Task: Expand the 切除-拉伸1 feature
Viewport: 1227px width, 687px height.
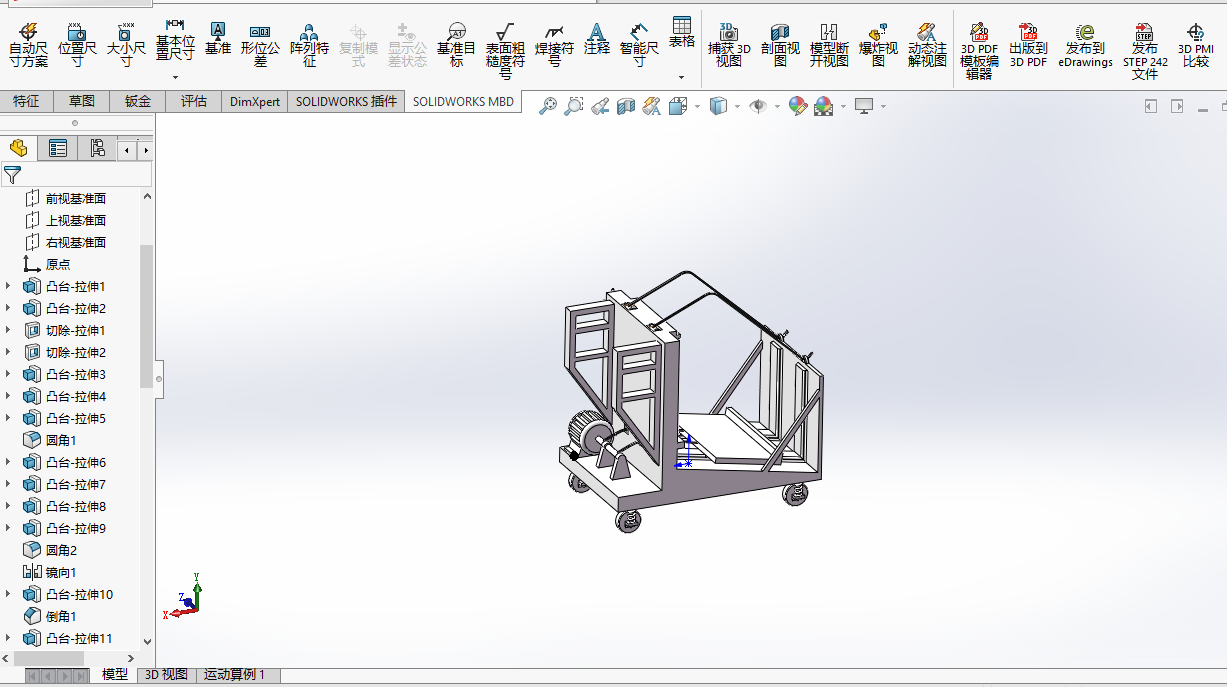Action: click(9, 330)
